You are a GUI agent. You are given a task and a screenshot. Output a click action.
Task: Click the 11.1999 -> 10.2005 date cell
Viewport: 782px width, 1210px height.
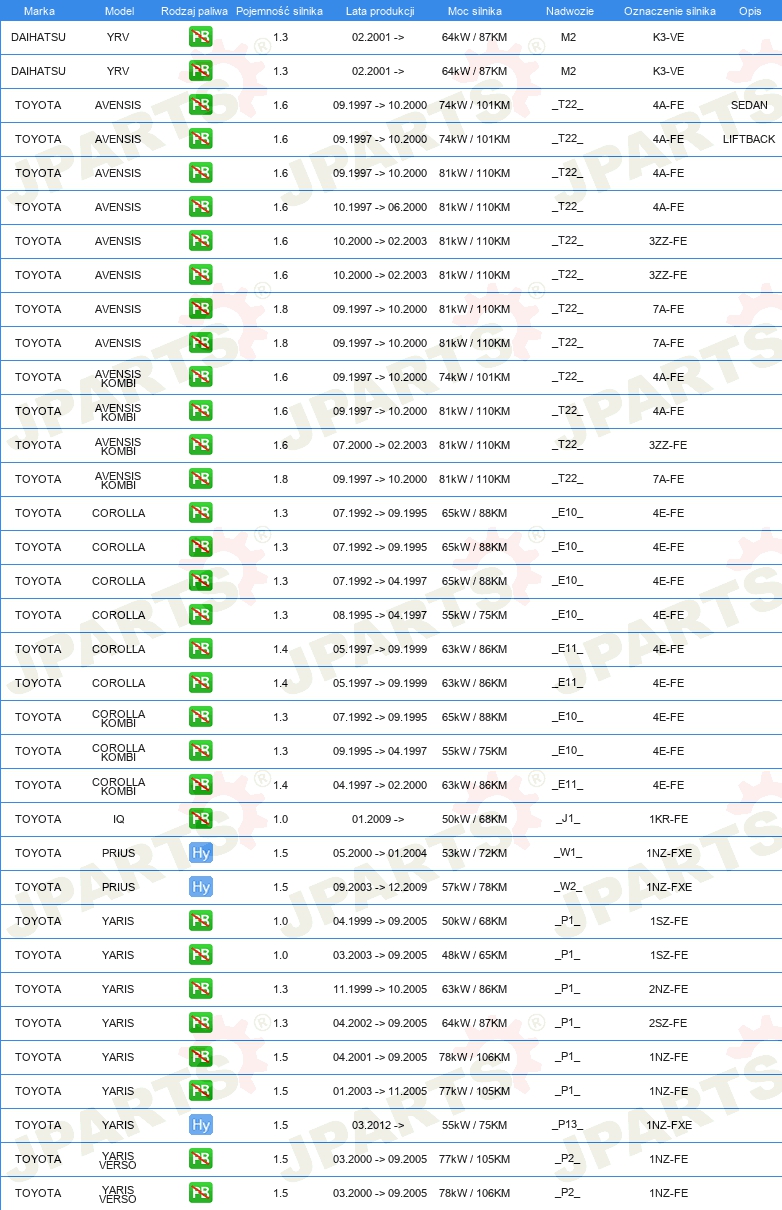tap(380, 989)
